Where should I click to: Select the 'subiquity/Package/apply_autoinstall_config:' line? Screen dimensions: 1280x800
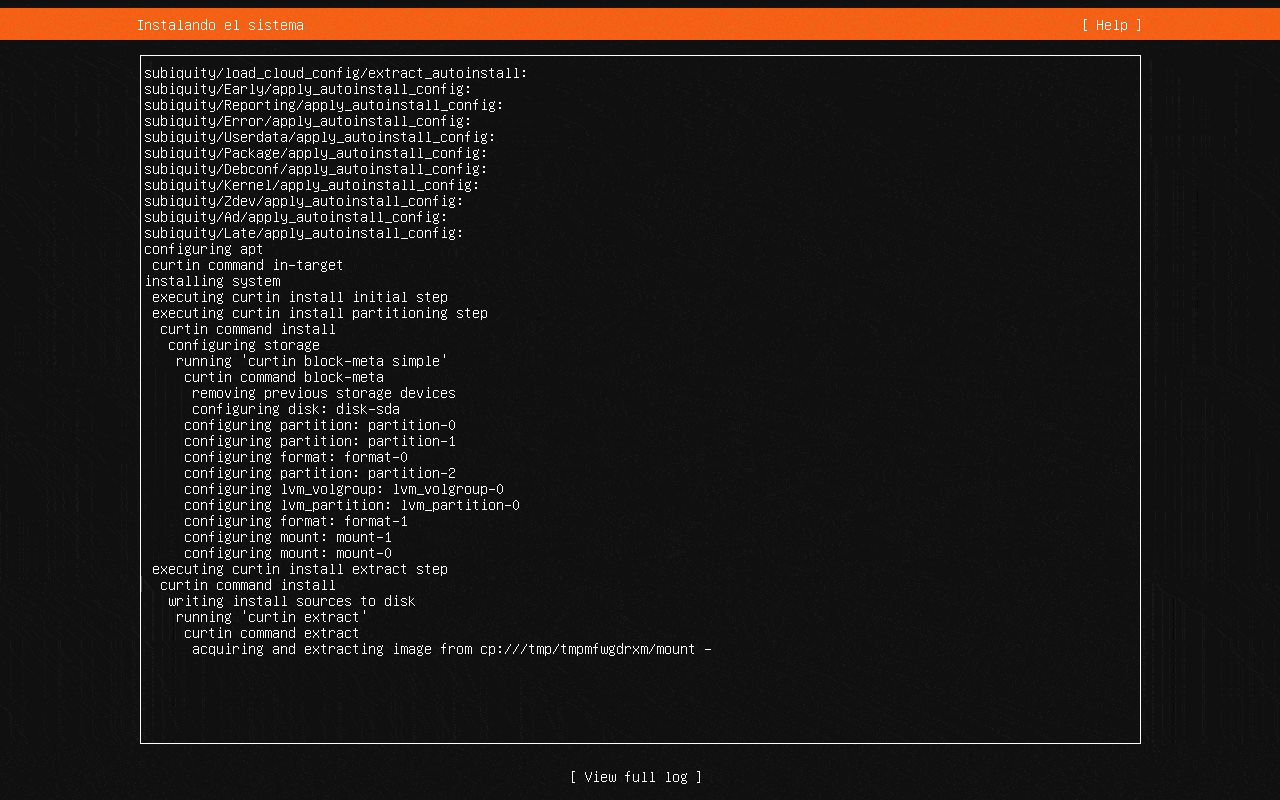(x=316, y=153)
